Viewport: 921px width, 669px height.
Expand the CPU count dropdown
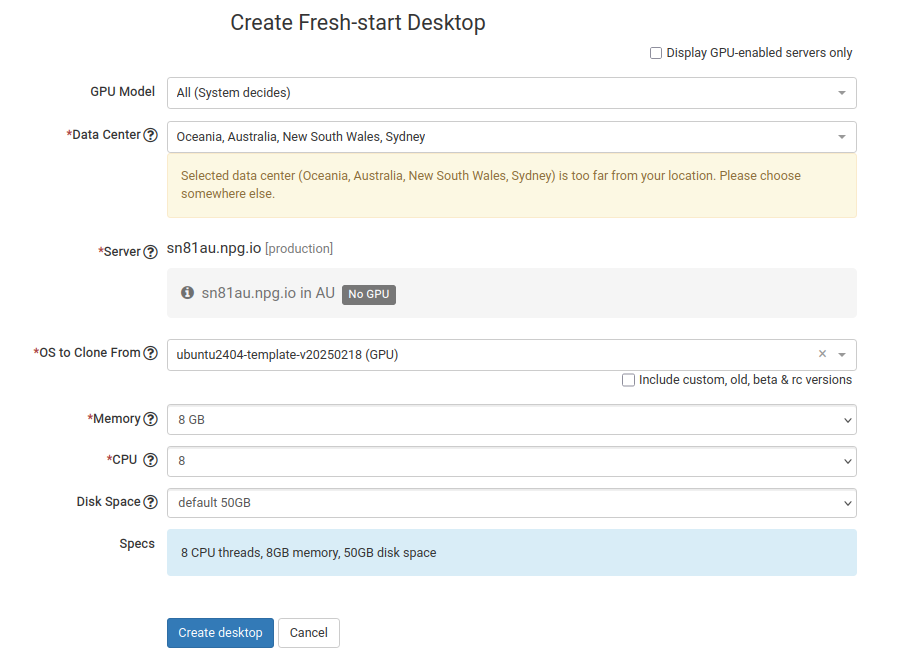pos(511,461)
